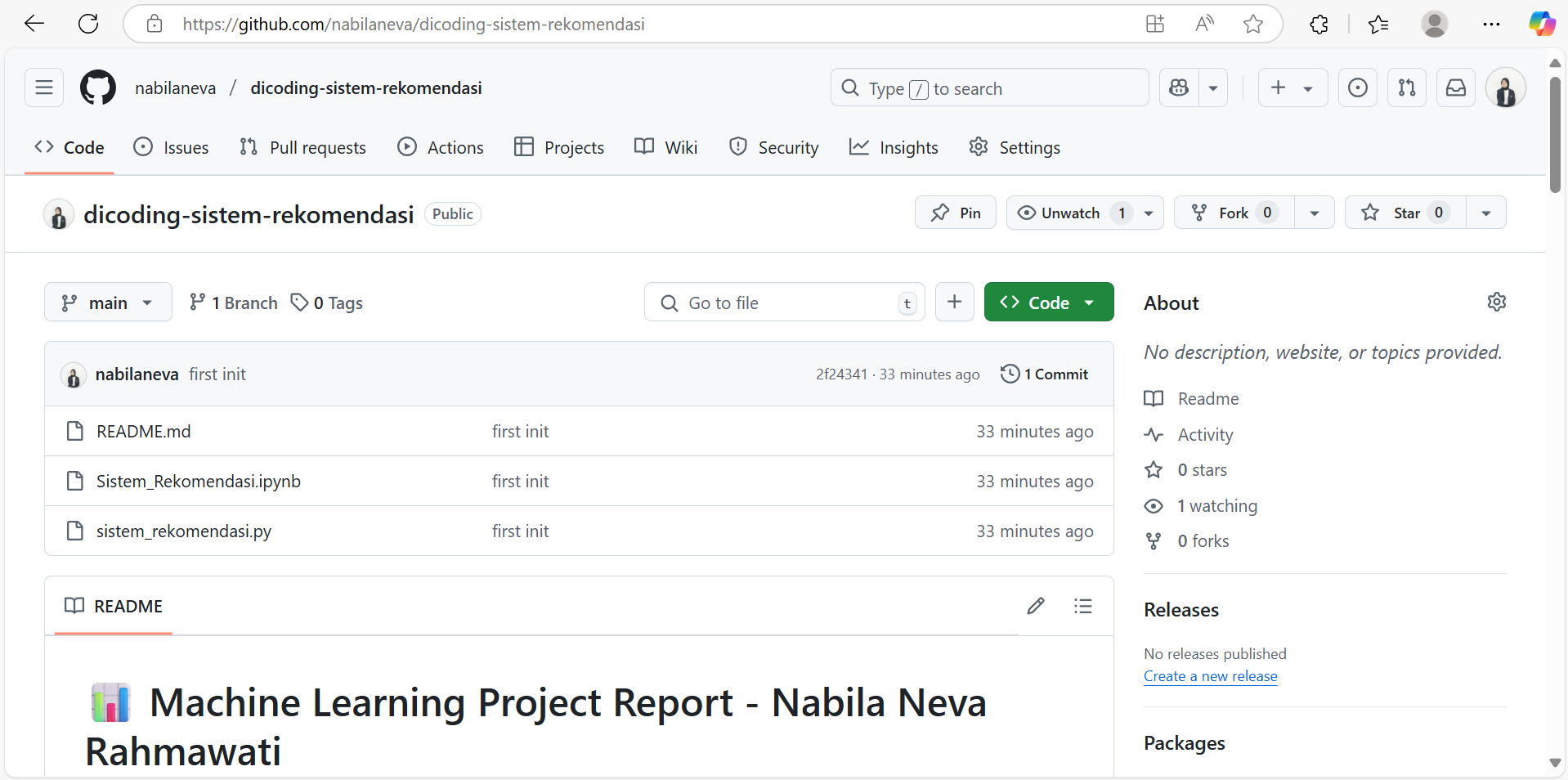The width and height of the screenshot is (1568, 780).
Task: Open the Unwatch notifications dropdown
Action: (1085, 213)
